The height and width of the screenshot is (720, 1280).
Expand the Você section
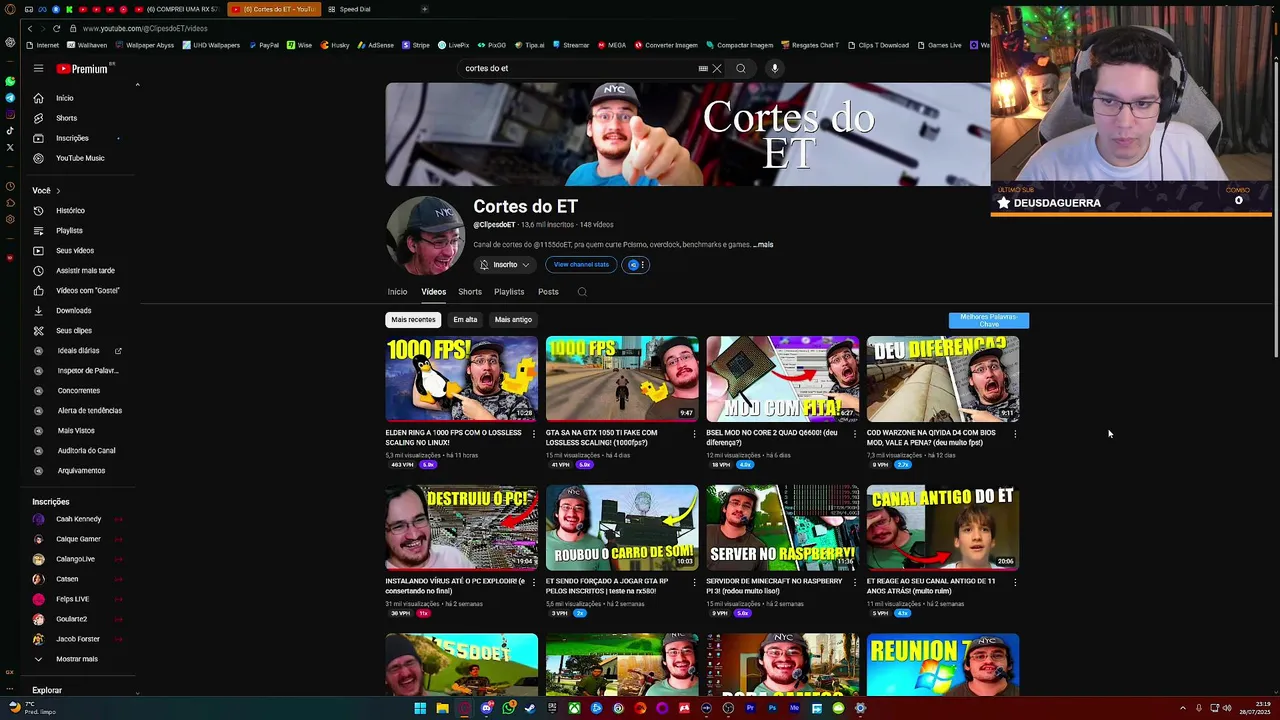tap(47, 190)
